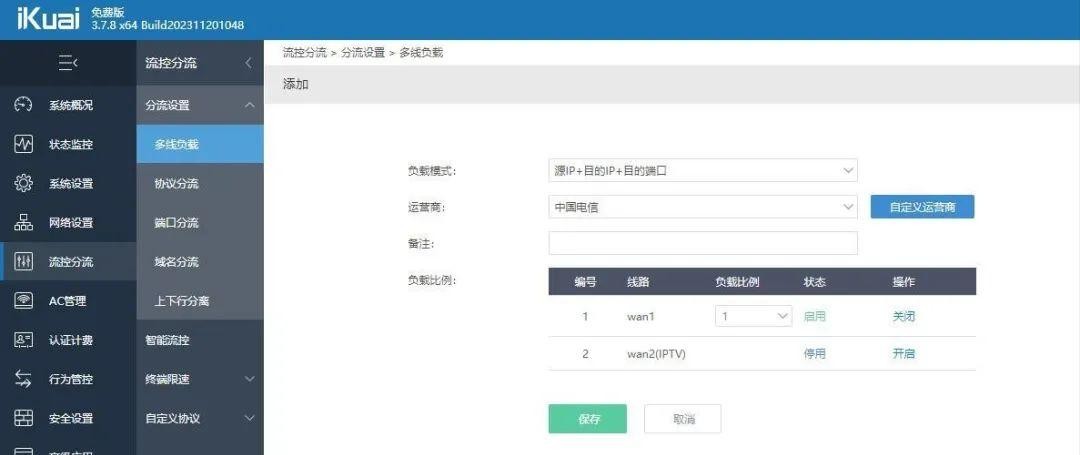The width and height of the screenshot is (1080, 455).
Task: Open 行为管控 arrows icon
Action: click(x=24, y=379)
